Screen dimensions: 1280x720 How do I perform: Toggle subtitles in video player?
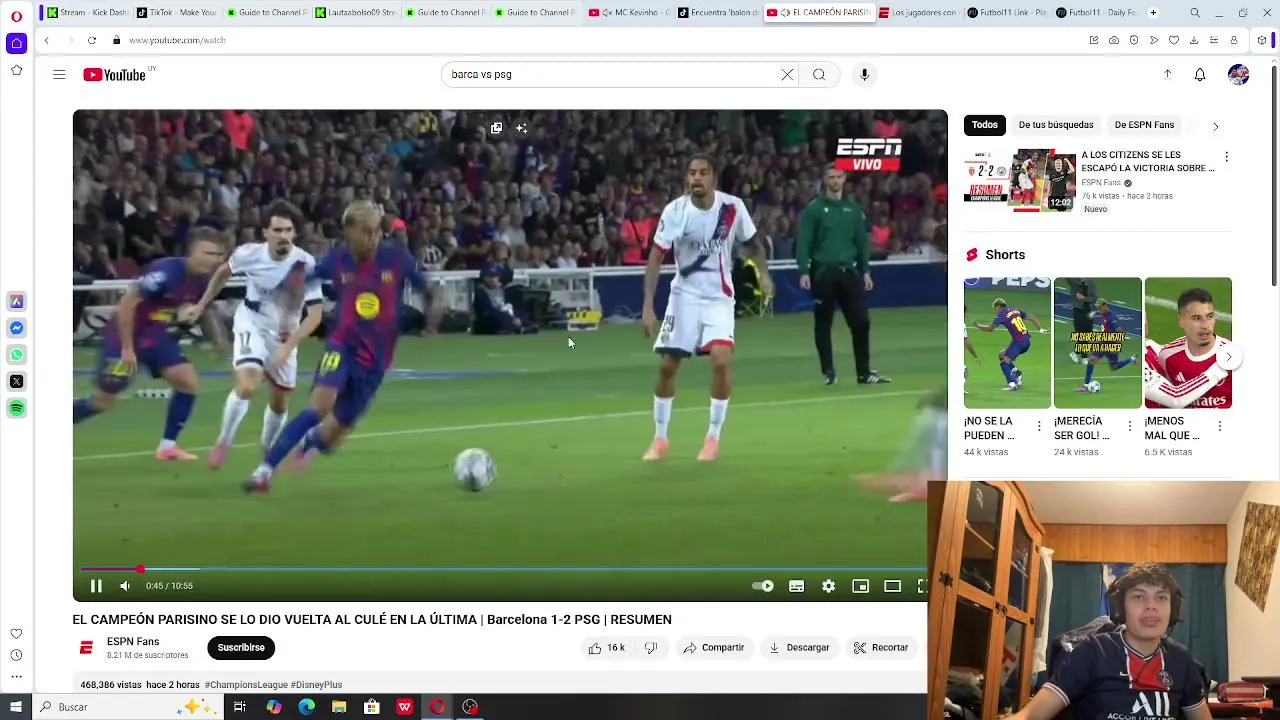796,586
